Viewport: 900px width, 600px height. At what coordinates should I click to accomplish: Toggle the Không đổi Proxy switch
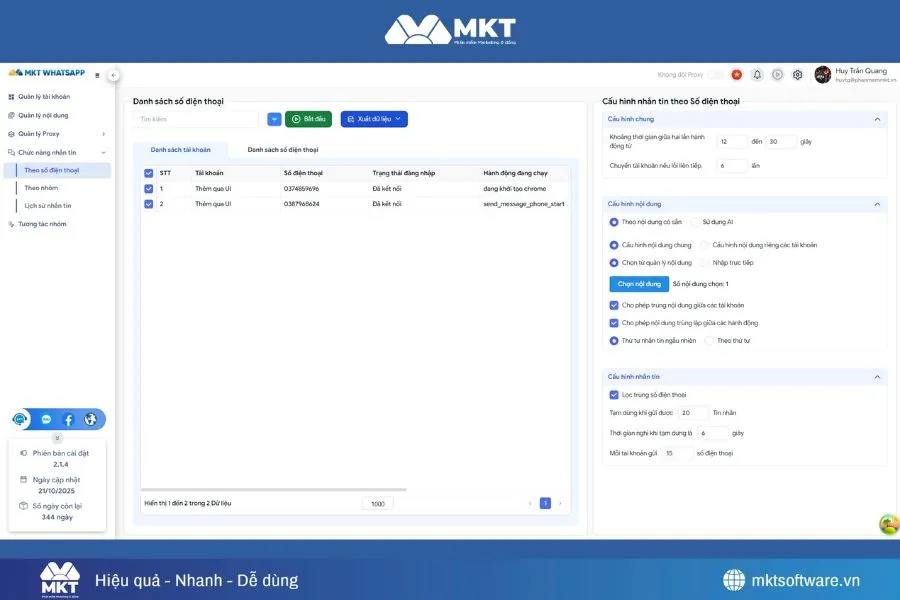716,74
